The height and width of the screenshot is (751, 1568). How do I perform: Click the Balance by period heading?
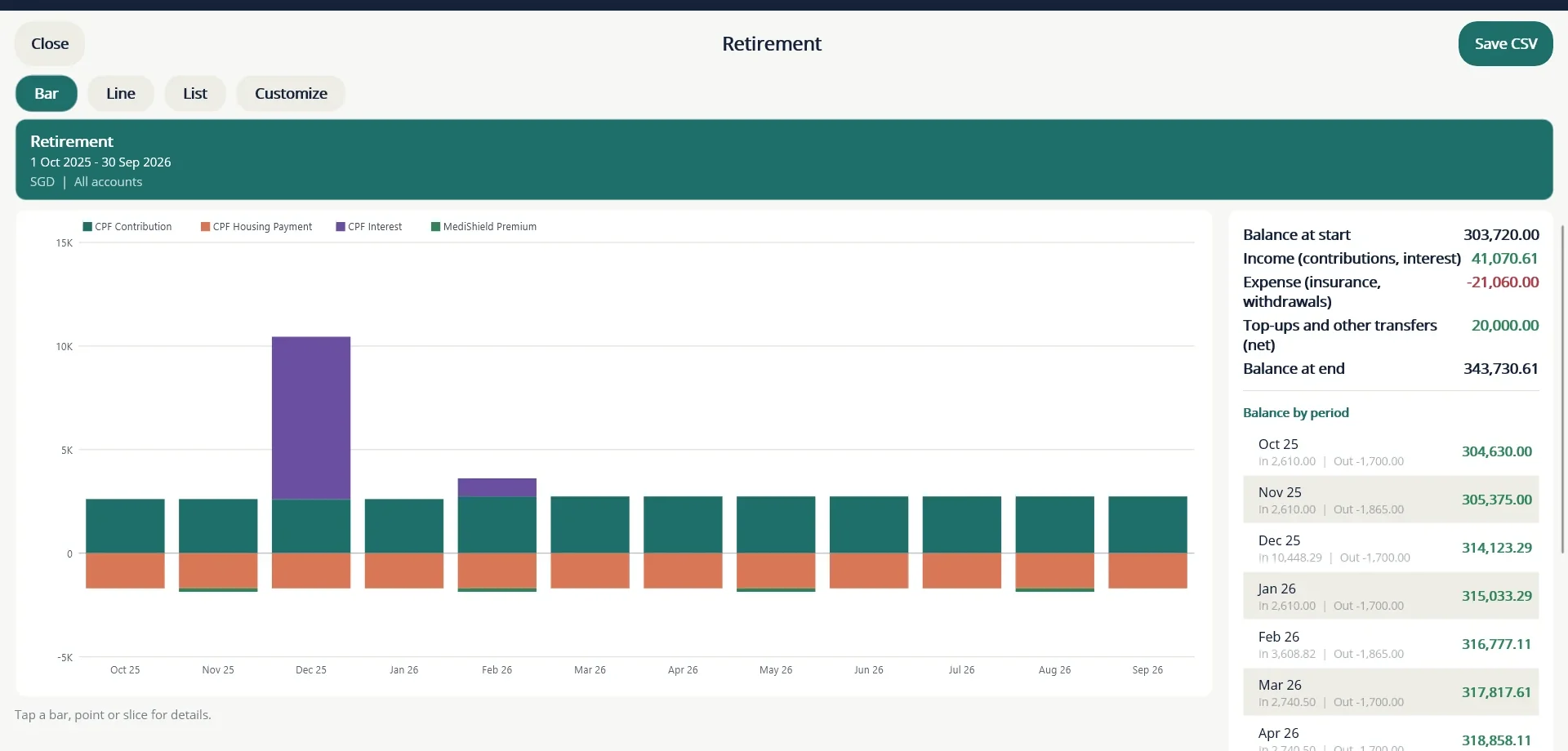1296,413
